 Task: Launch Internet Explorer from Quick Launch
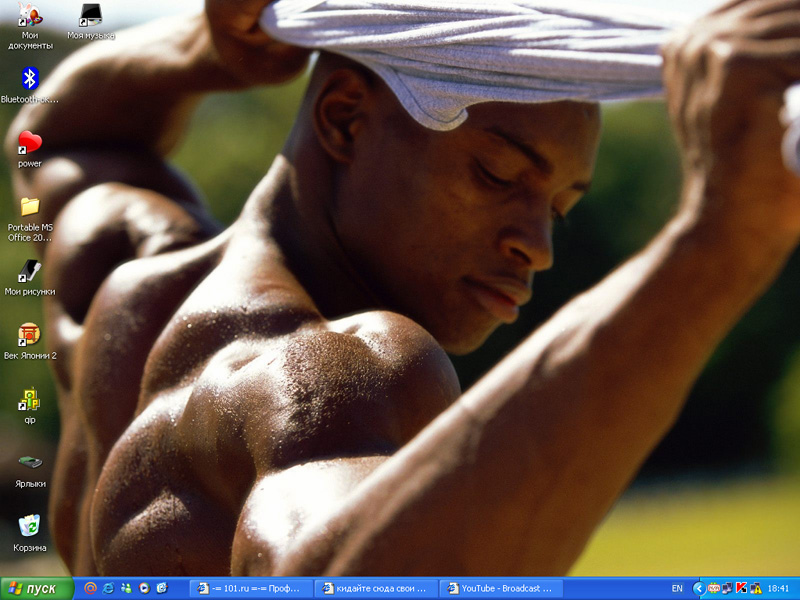[x=108, y=589]
